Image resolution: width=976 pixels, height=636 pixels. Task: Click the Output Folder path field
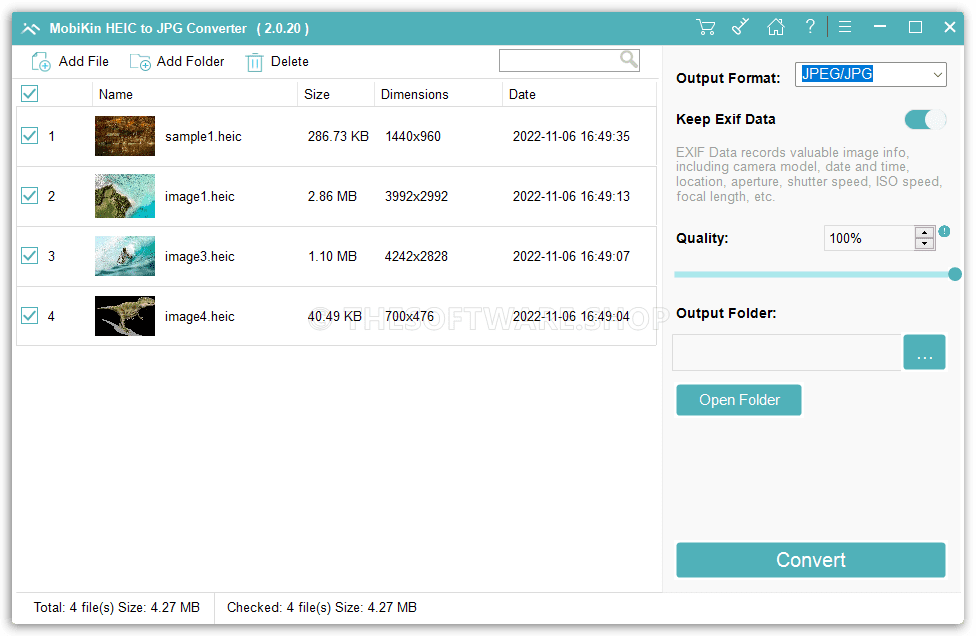point(787,352)
